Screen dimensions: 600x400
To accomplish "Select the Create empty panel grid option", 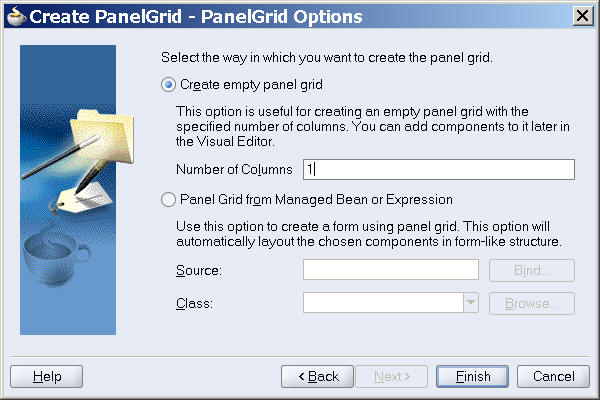I will pyautogui.click(x=168, y=84).
